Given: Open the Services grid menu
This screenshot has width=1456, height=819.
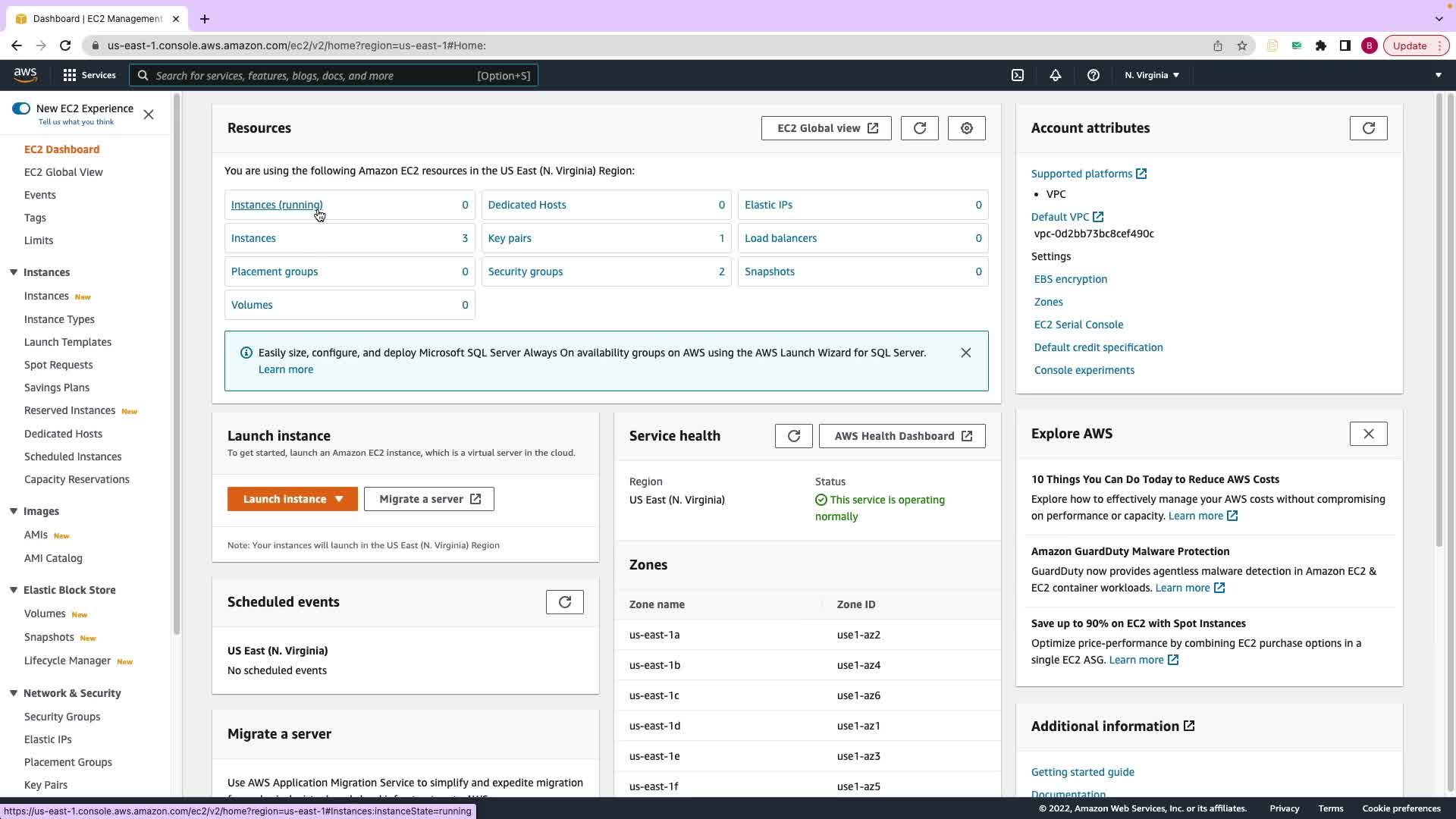Looking at the screenshot, I should click(x=70, y=75).
